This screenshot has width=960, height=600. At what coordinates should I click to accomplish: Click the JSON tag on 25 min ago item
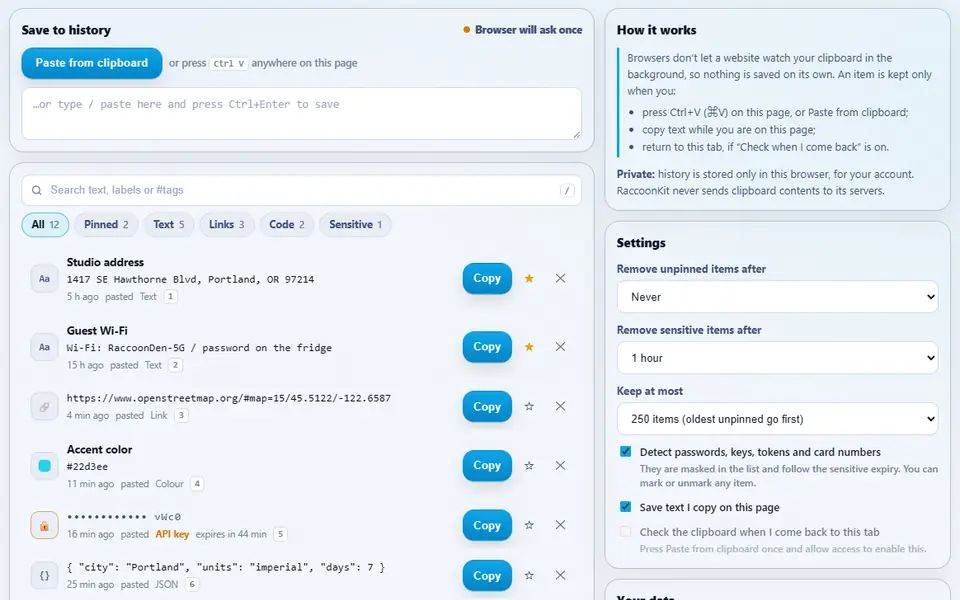(x=167, y=584)
